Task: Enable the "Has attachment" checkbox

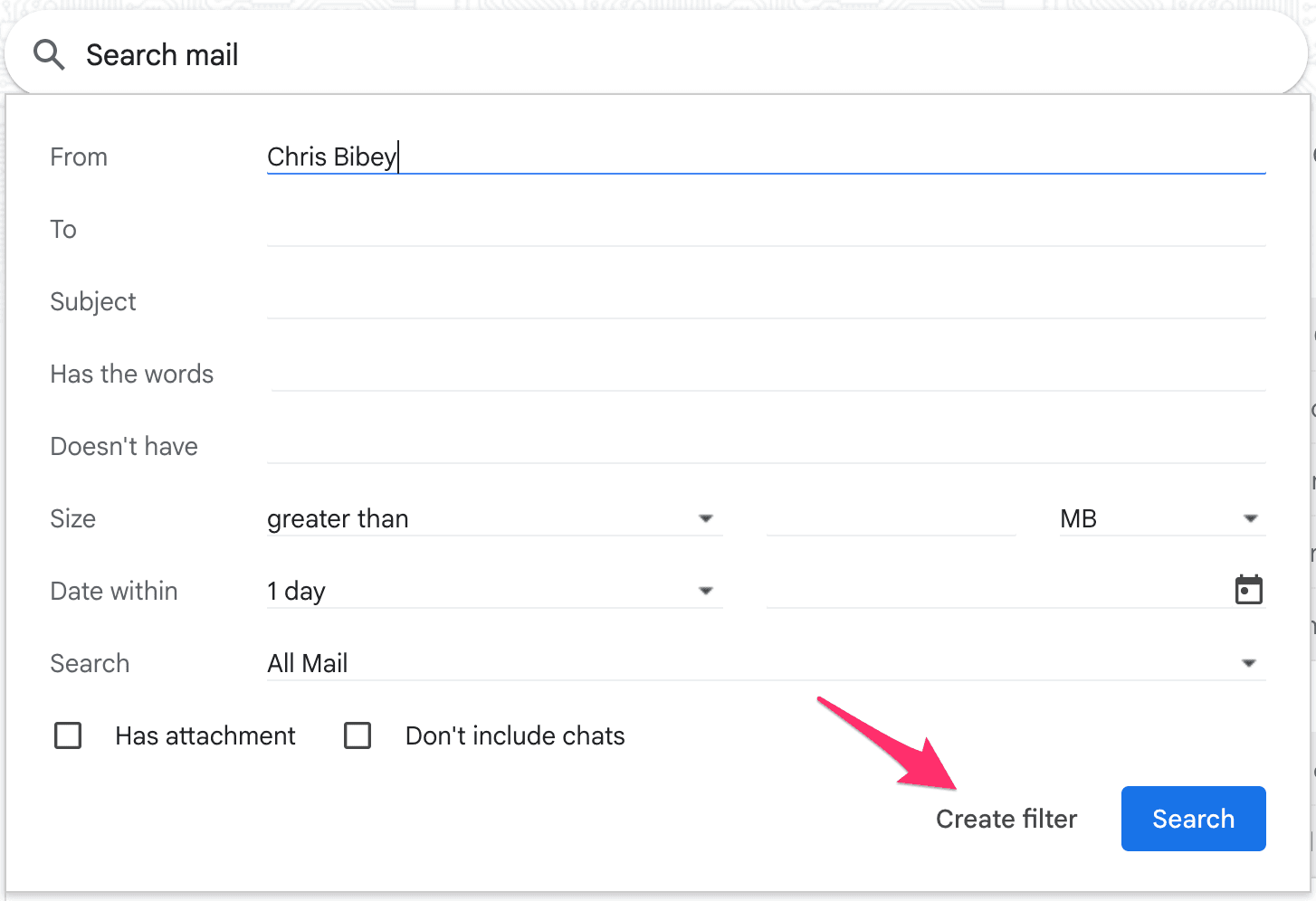Action: [68, 735]
